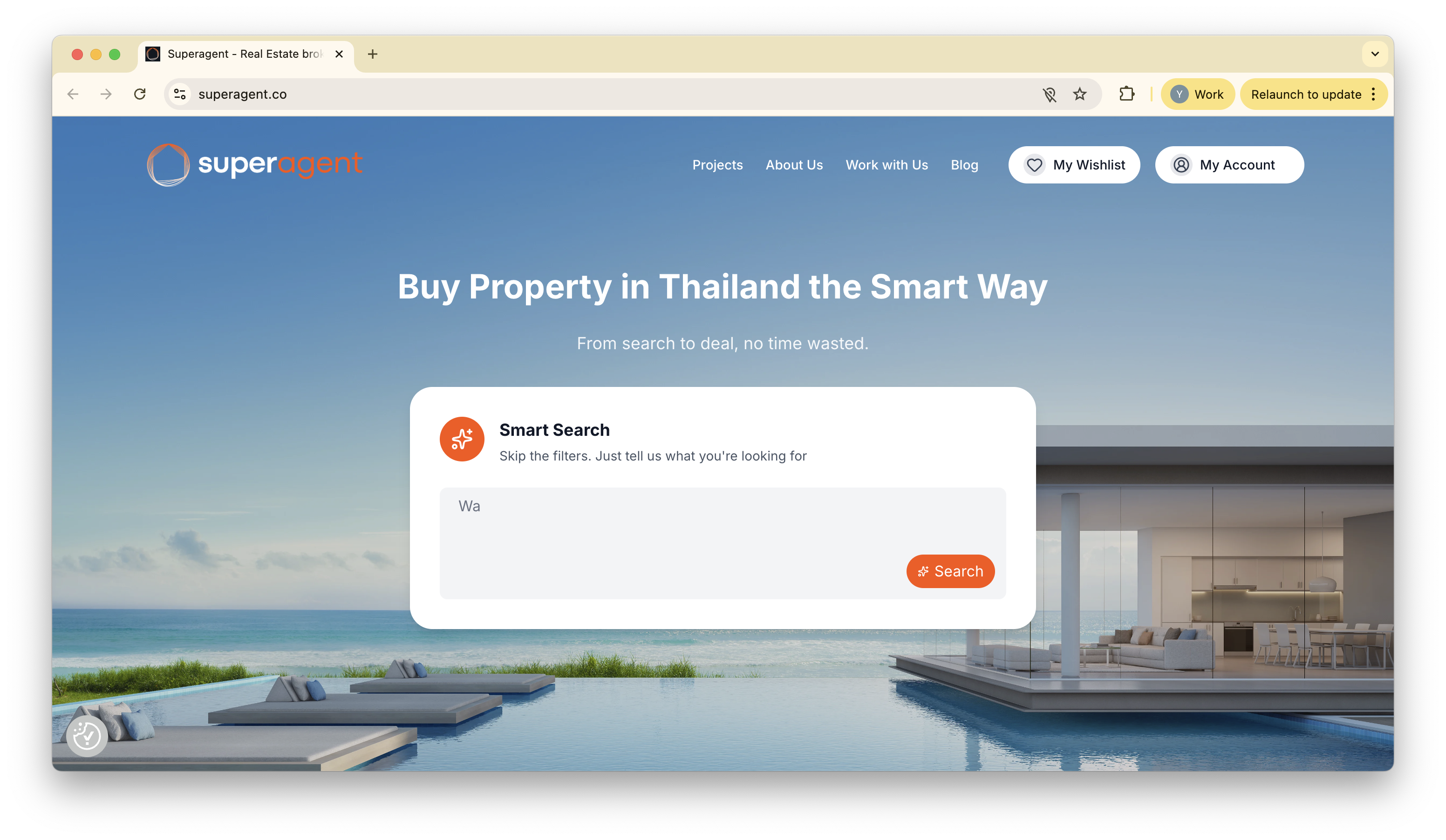Go to the About Us page
Screen dimensions: 1446x840
click(x=794, y=165)
